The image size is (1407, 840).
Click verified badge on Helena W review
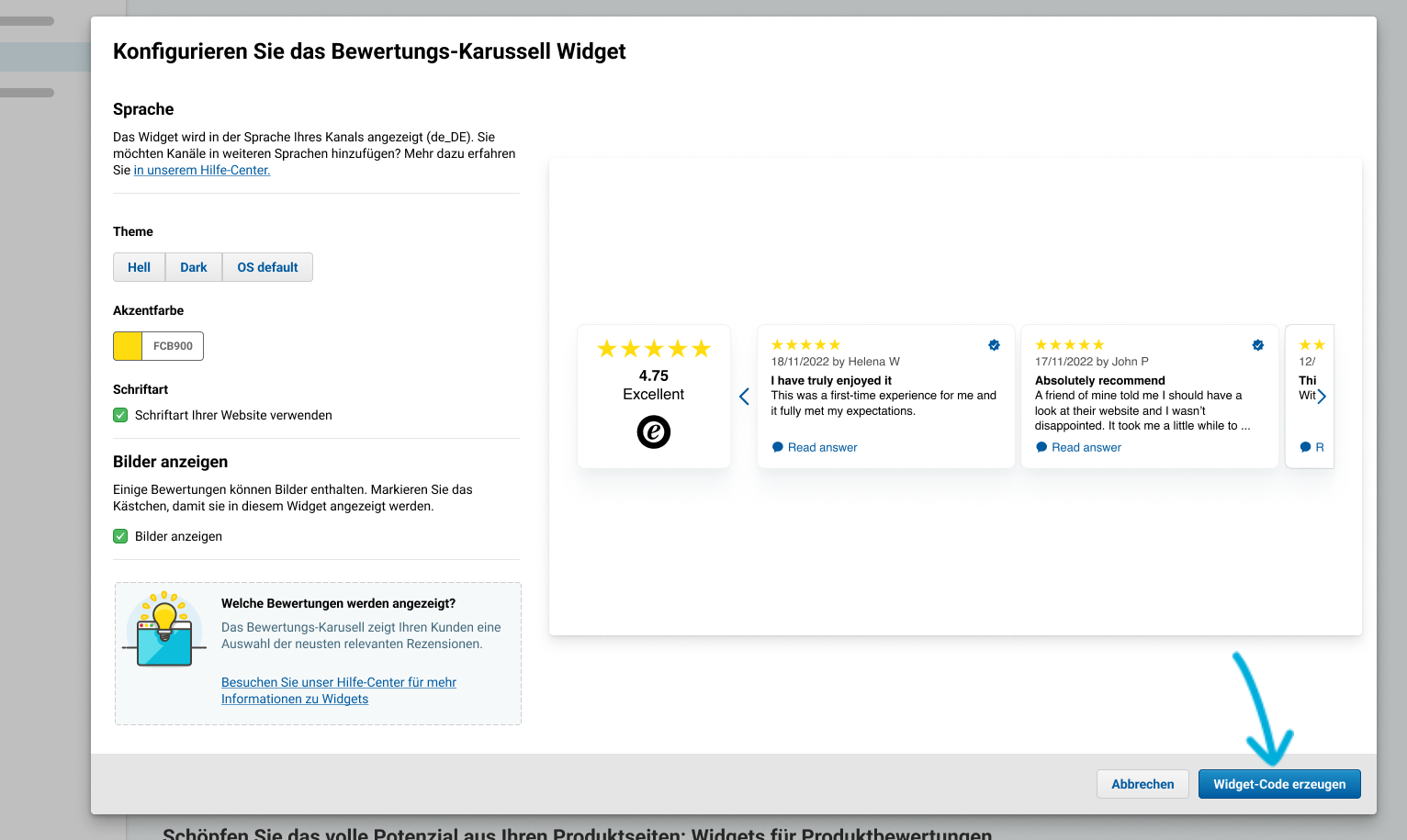click(x=994, y=345)
